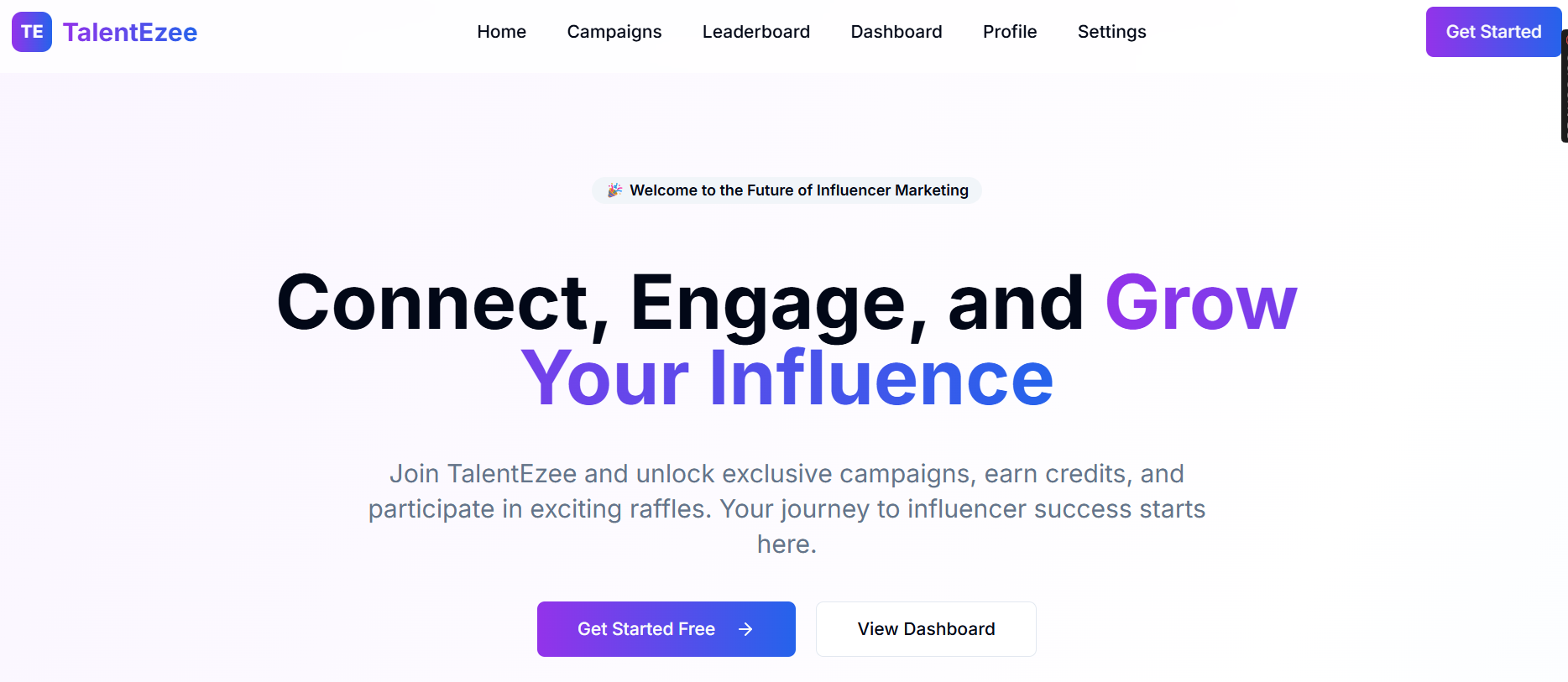Go to the Home page

[501, 32]
